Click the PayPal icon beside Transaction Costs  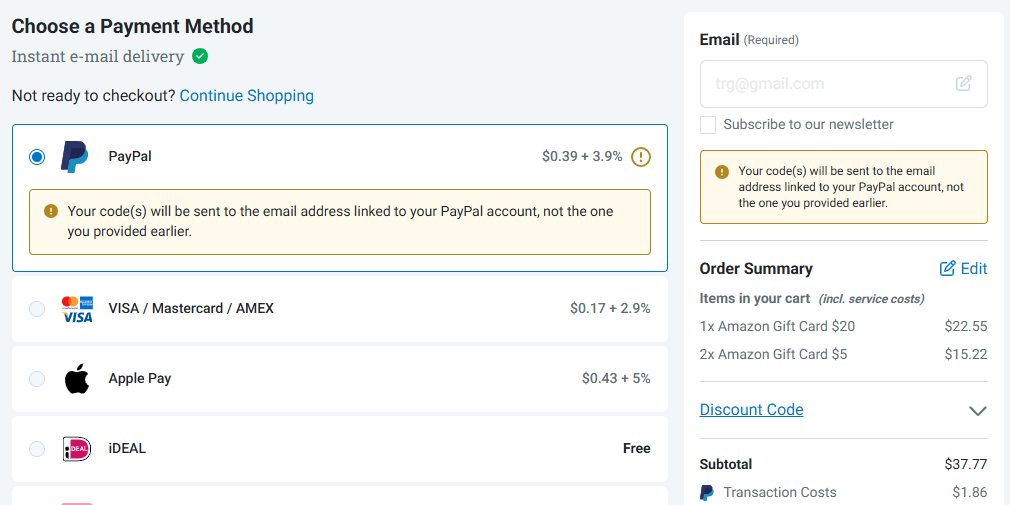[x=707, y=493]
